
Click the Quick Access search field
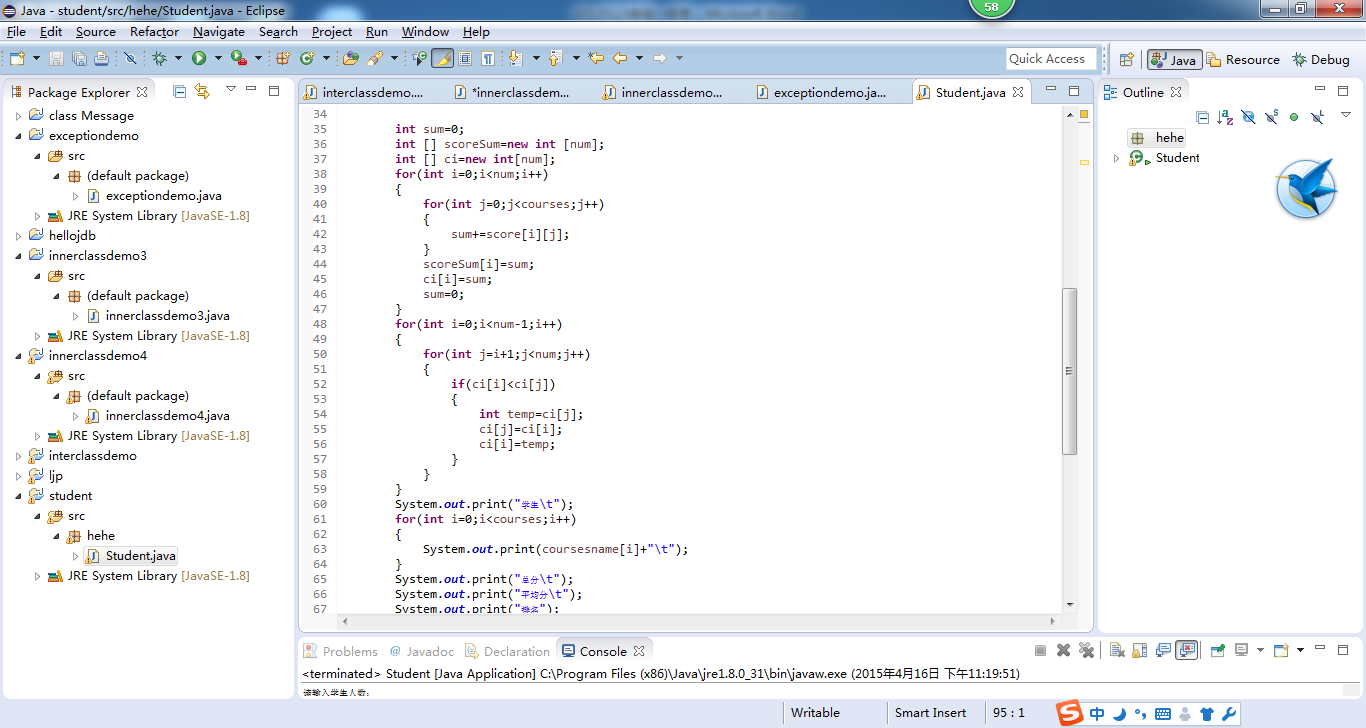(1051, 58)
